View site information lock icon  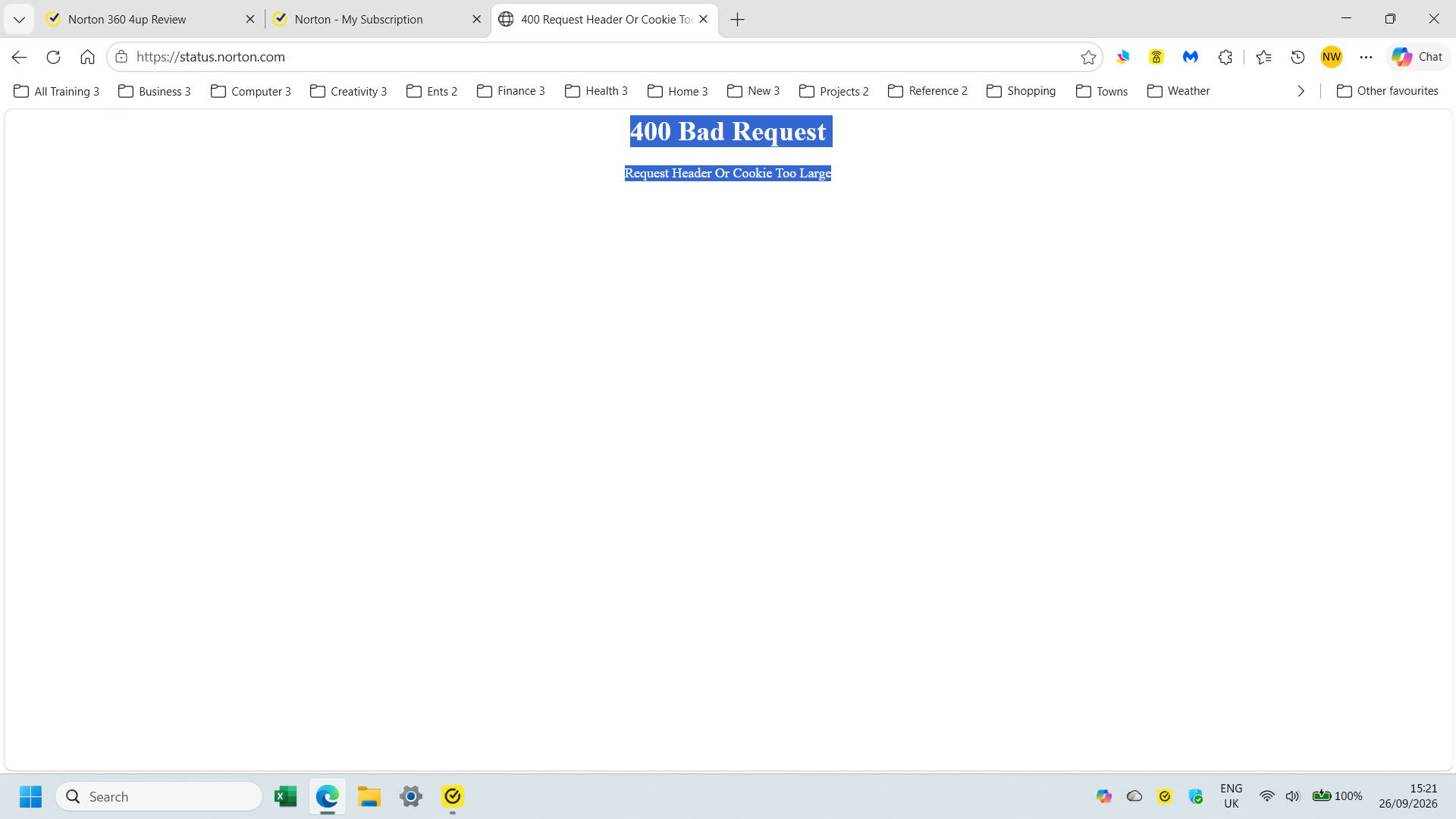point(121,57)
